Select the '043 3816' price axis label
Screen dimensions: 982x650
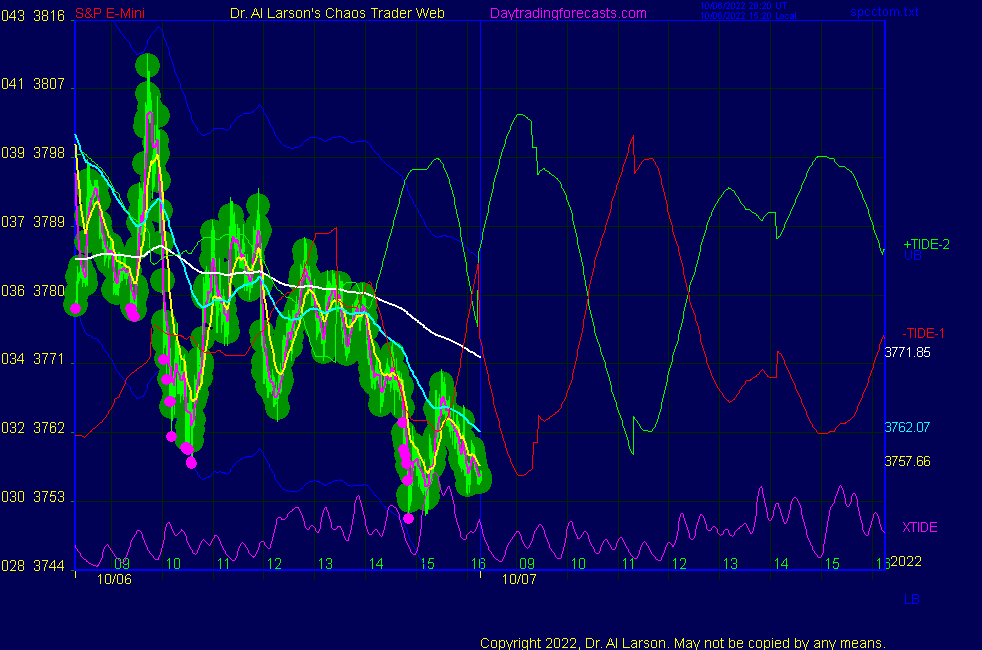[x=33, y=16]
